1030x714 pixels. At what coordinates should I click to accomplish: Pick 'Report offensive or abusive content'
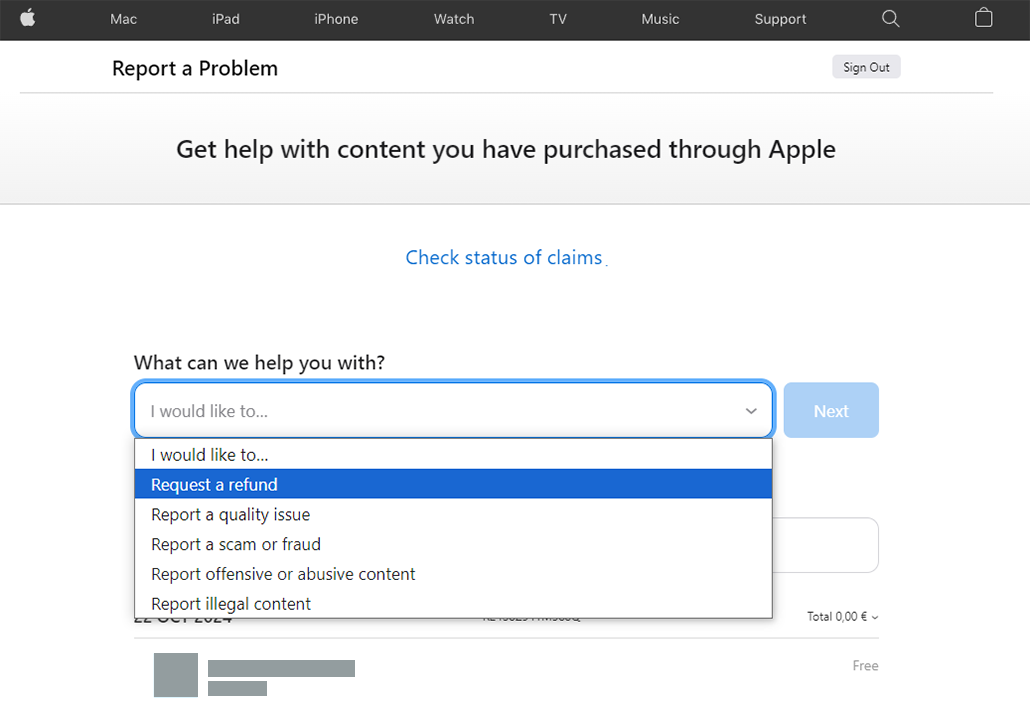453,575
